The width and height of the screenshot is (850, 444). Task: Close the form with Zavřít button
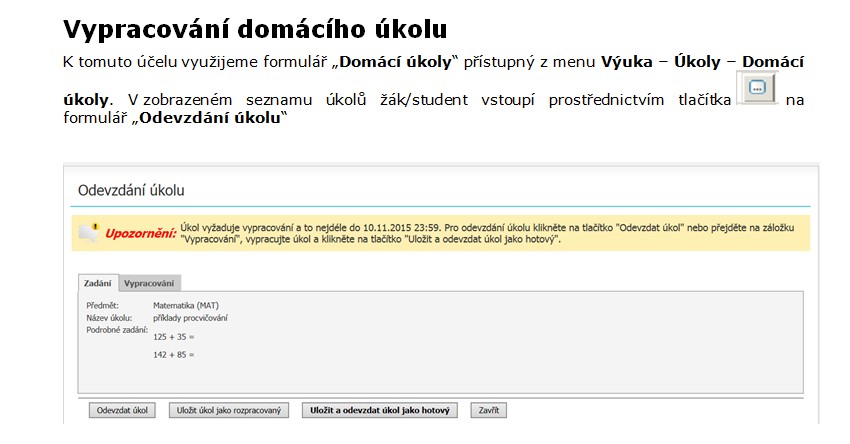coord(489,410)
